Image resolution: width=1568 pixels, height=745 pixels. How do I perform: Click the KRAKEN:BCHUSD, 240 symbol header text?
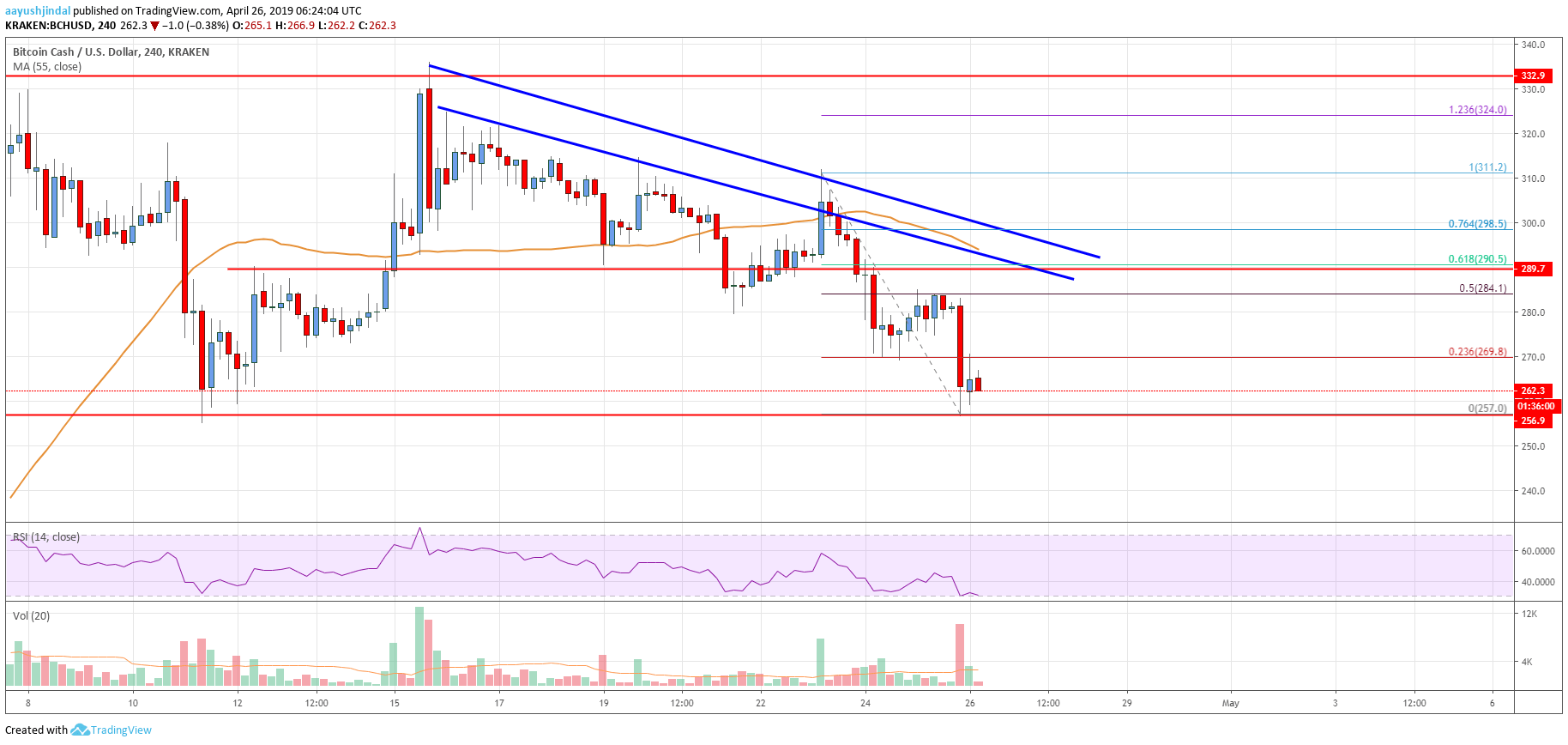[61, 26]
